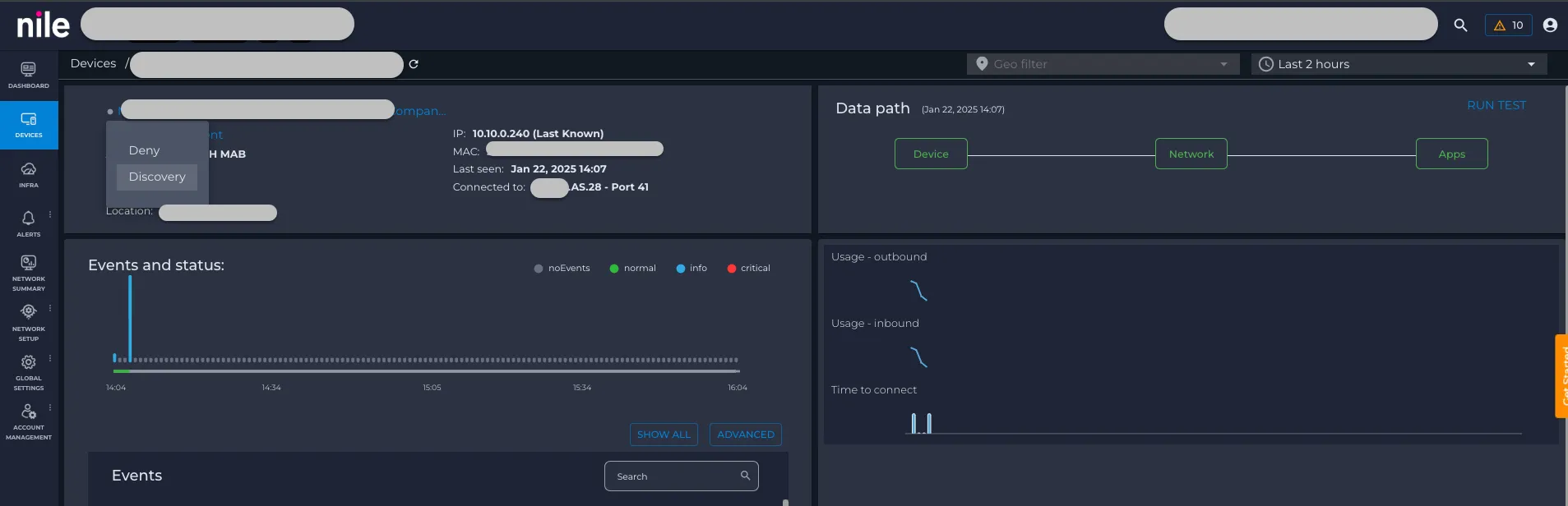Expand the Network Setup submenu dots
1568x506 pixels.
click(x=50, y=308)
